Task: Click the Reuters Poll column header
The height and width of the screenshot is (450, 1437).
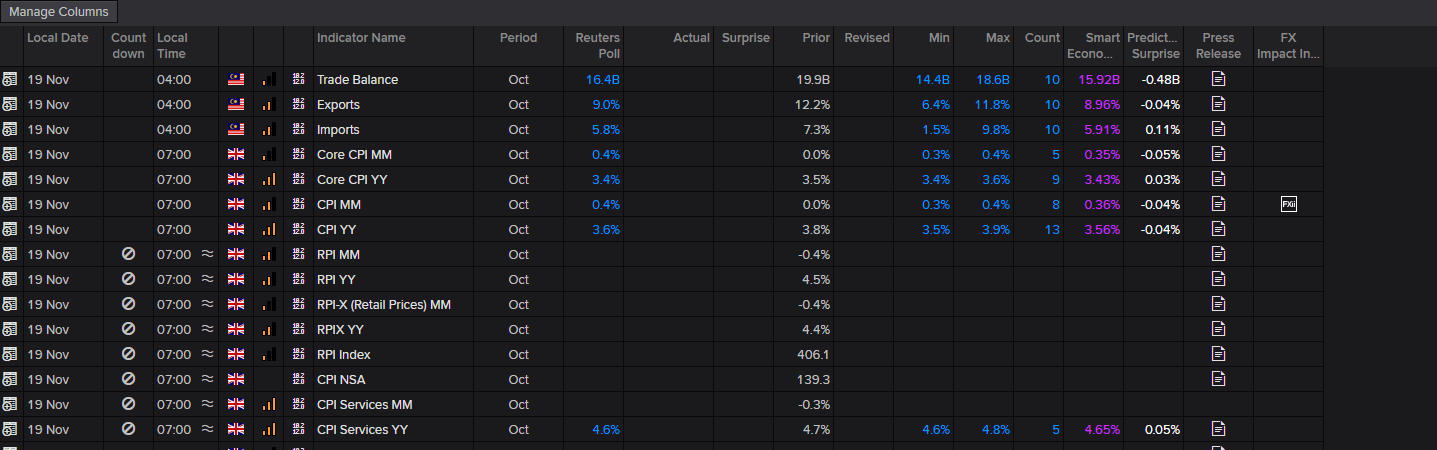Action: (x=597, y=45)
